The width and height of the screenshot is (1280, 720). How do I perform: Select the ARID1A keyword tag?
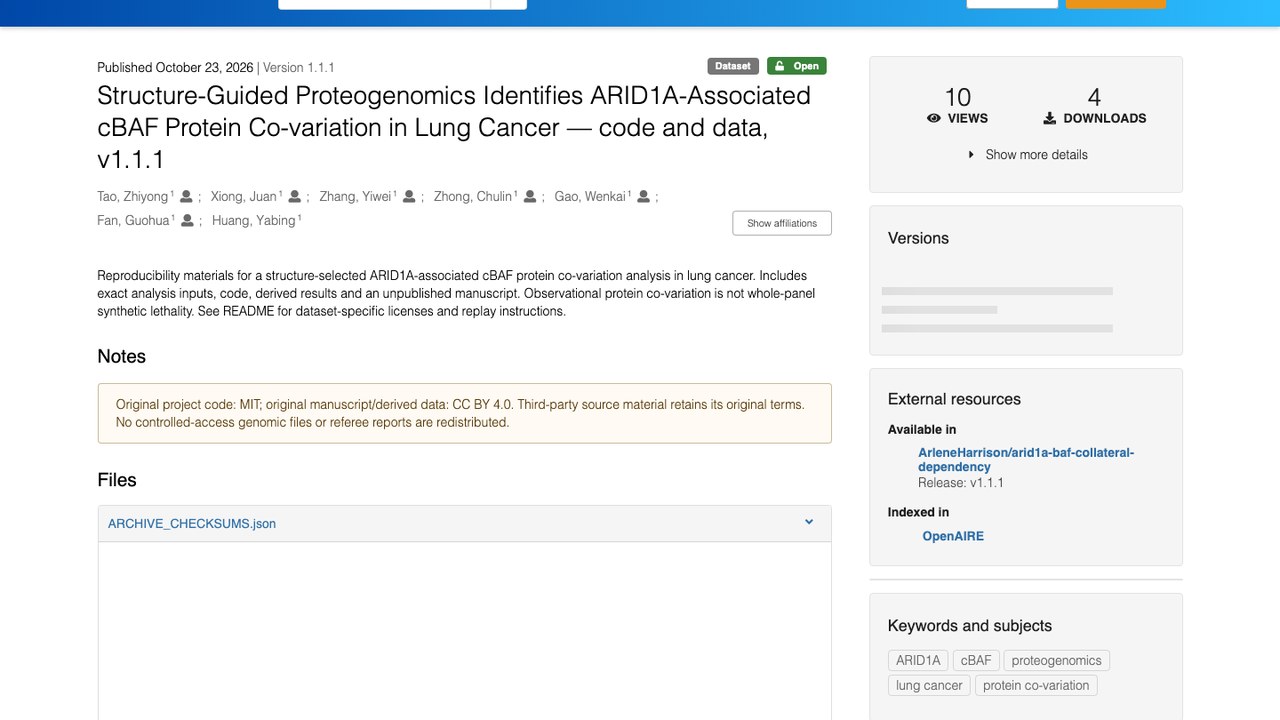point(918,661)
